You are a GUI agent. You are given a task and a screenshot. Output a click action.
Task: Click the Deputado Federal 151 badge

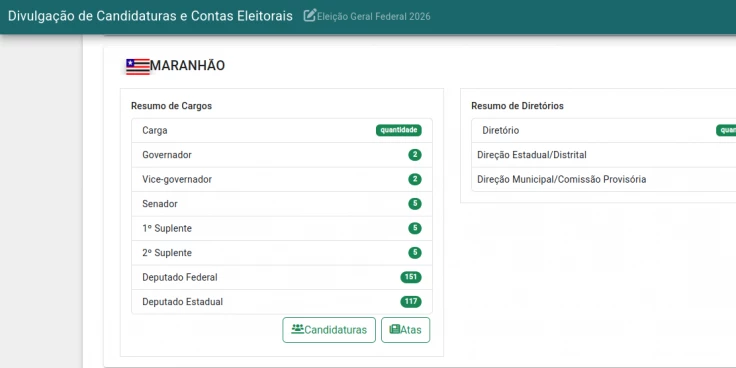411,277
